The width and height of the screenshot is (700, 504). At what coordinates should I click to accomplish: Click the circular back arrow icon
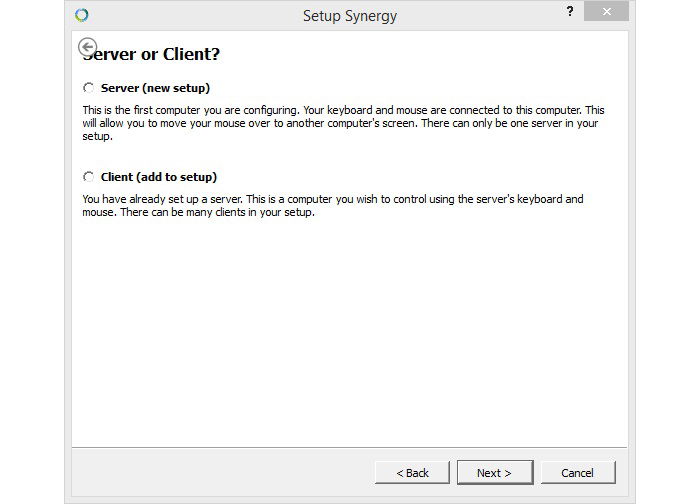[x=88, y=47]
